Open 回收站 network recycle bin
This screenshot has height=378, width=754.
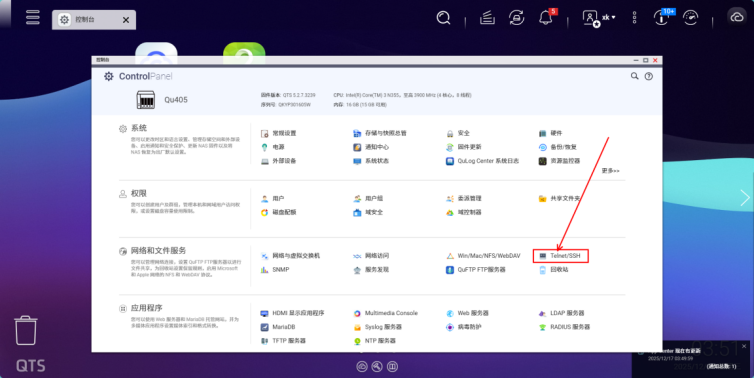[553, 270]
